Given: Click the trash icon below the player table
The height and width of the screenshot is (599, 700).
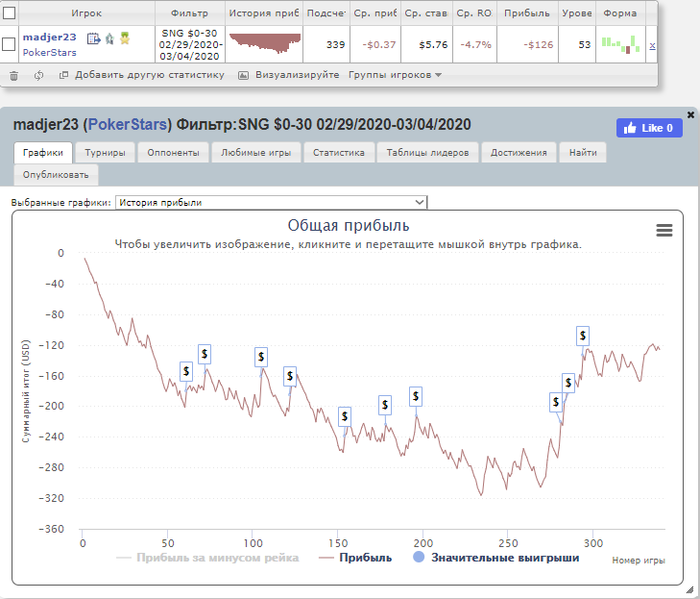Looking at the screenshot, I should pyautogui.click(x=14, y=76).
